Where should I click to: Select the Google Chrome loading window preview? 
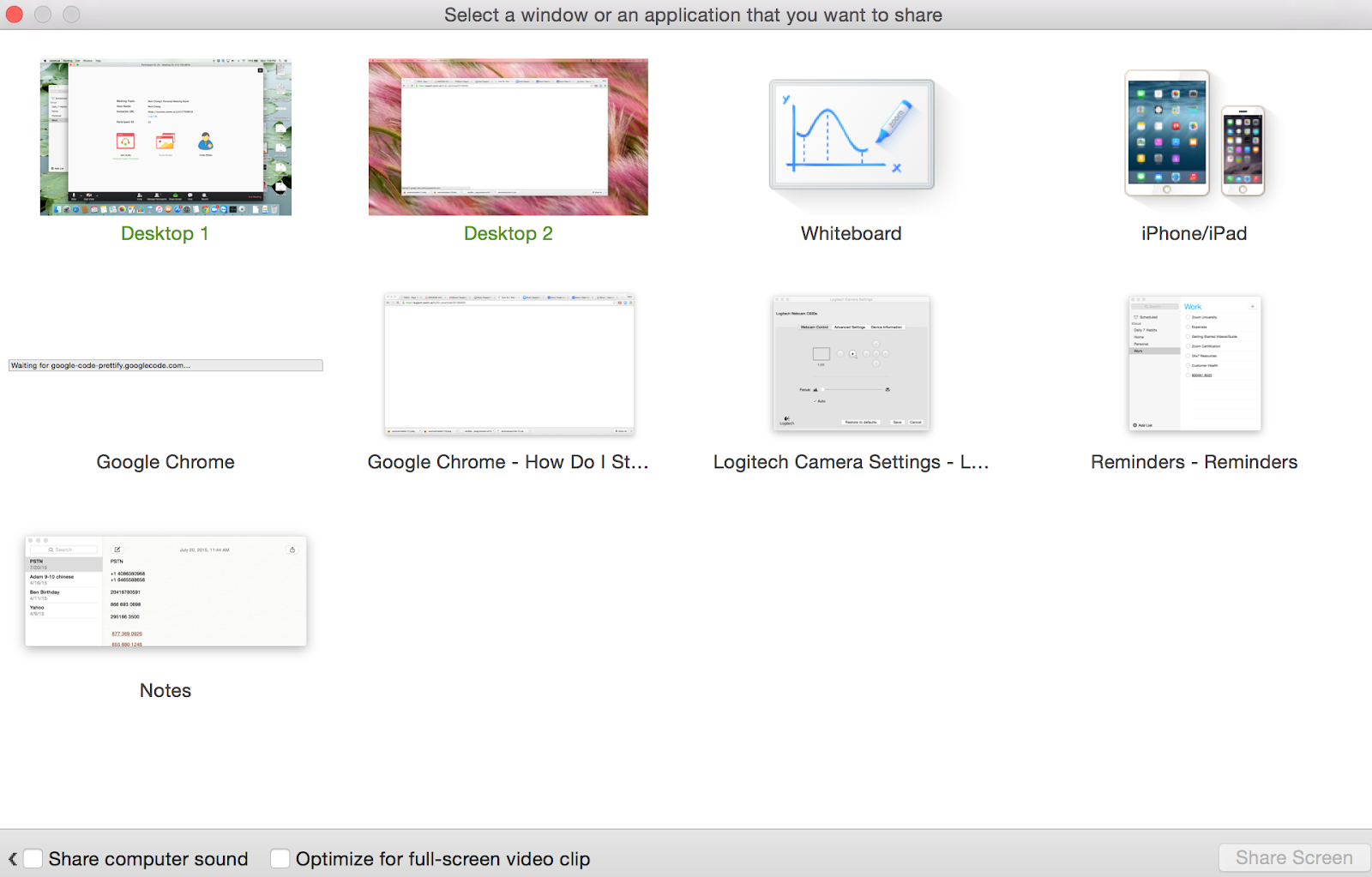(x=165, y=365)
